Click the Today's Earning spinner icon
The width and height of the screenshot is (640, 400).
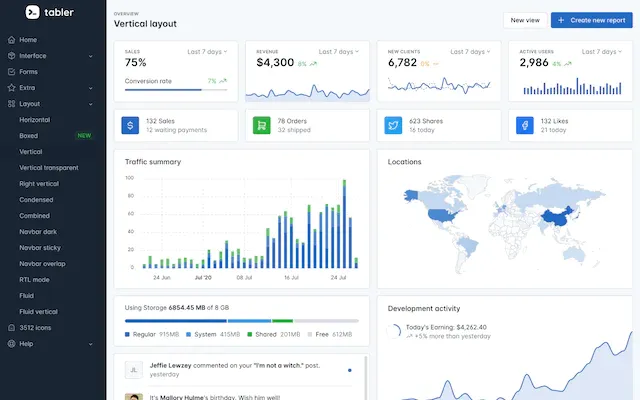393,331
